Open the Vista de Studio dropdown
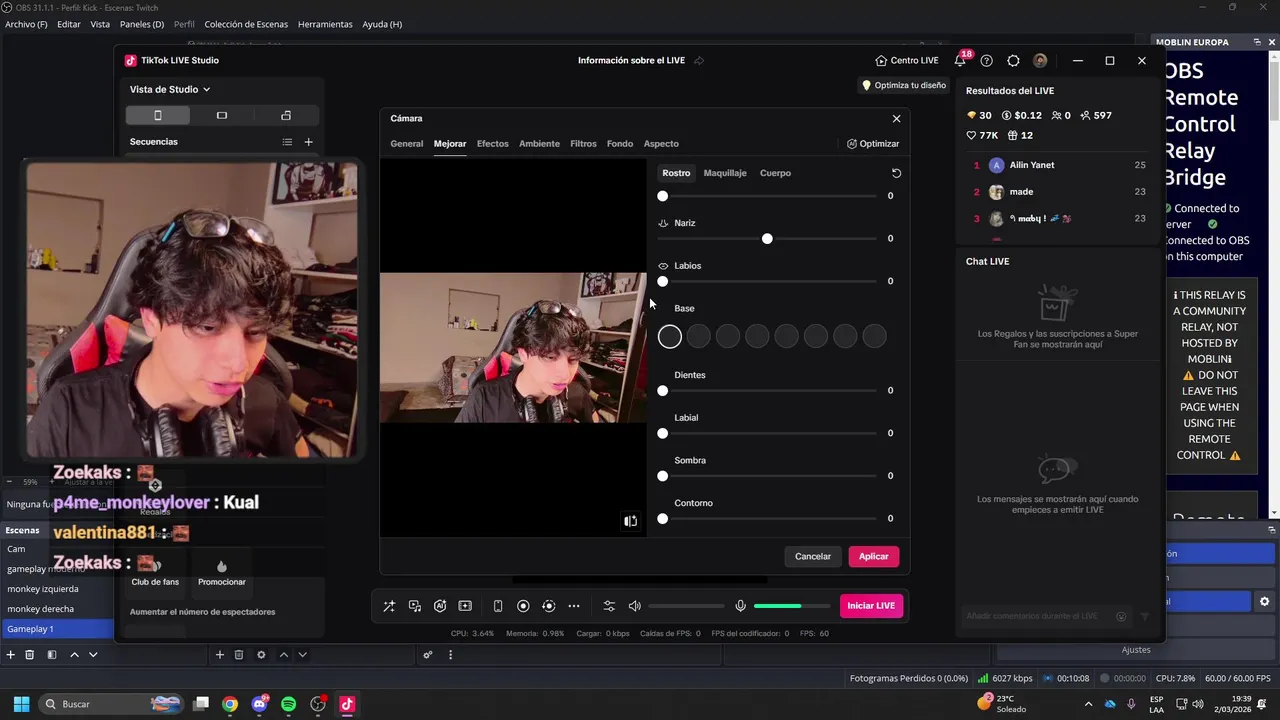The height and width of the screenshot is (720, 1280). pos(170,89)
